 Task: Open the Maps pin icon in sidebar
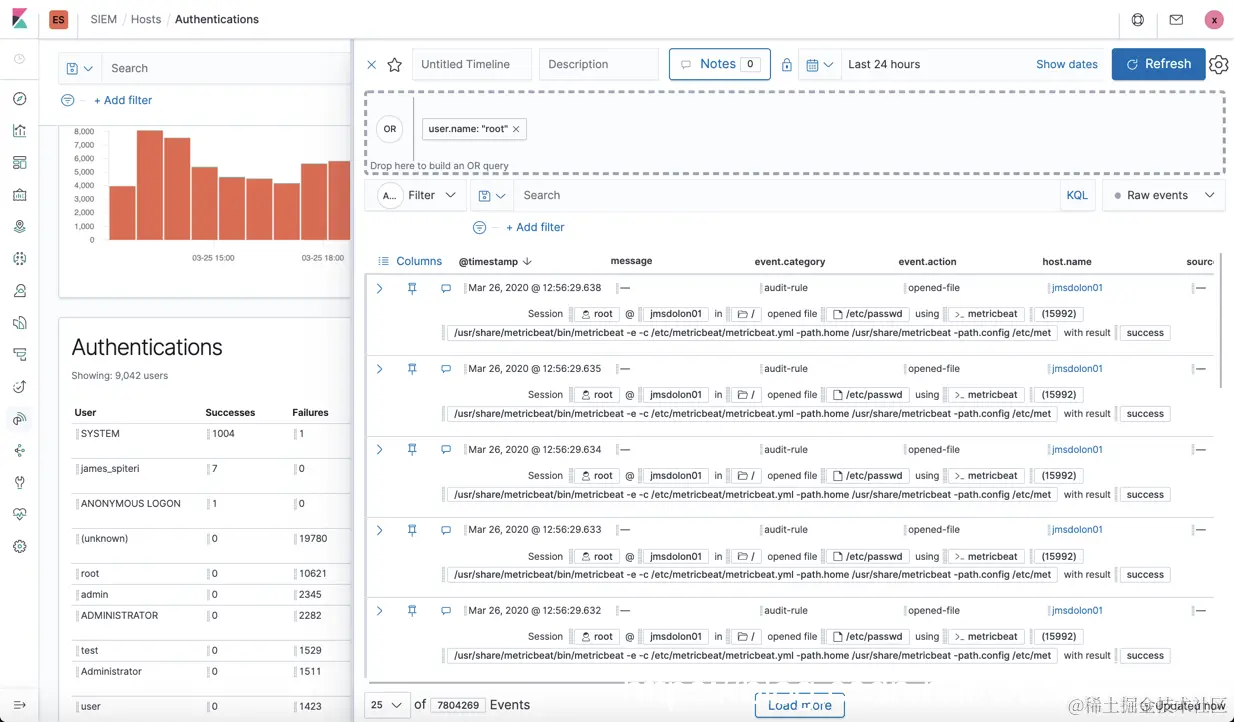(20, 227)
